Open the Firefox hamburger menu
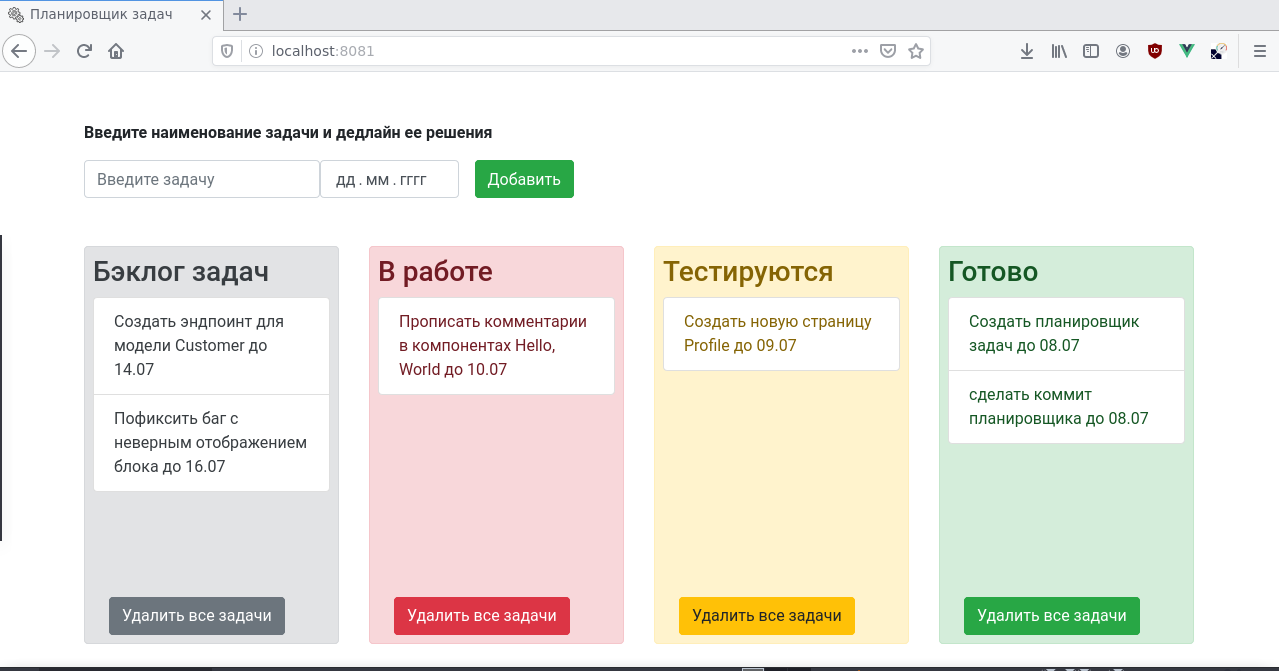This screenshot has height=671, width=1279. coord(1258,51)
